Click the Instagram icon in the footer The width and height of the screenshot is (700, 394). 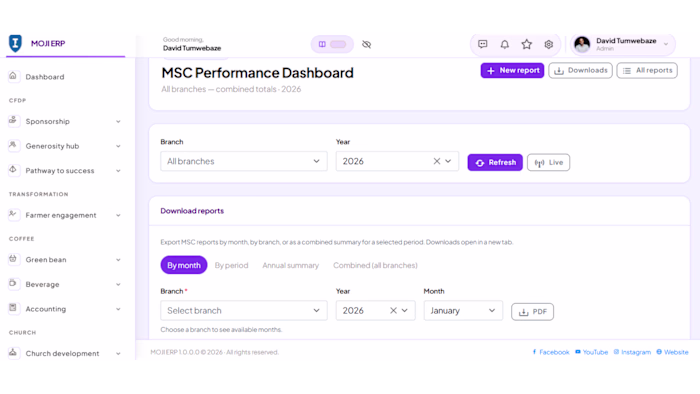(x=617, y=352)
